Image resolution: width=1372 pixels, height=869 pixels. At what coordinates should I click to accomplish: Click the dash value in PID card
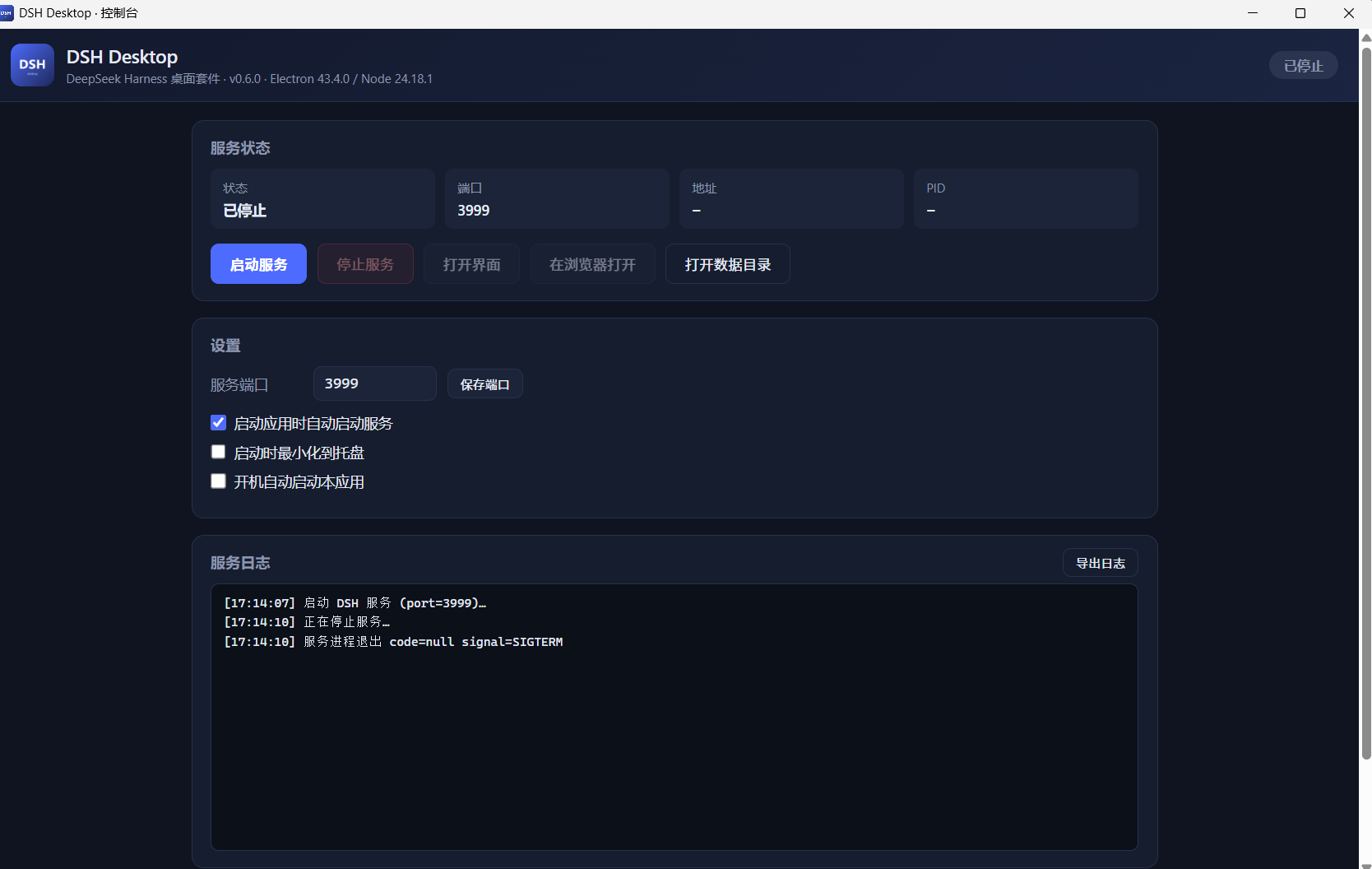coord(931,211)
